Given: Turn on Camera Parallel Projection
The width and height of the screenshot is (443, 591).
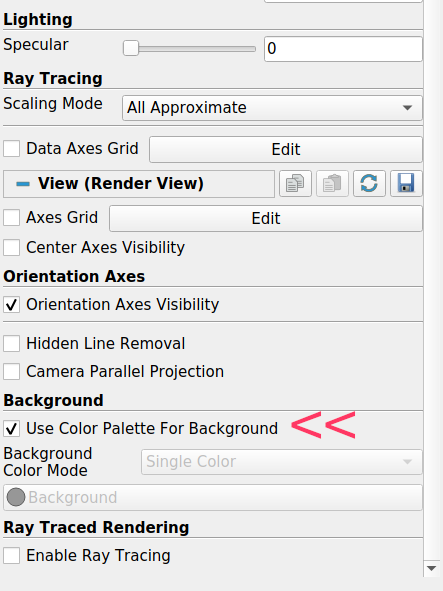Looking at the screenshot, I should coord(12,372).
